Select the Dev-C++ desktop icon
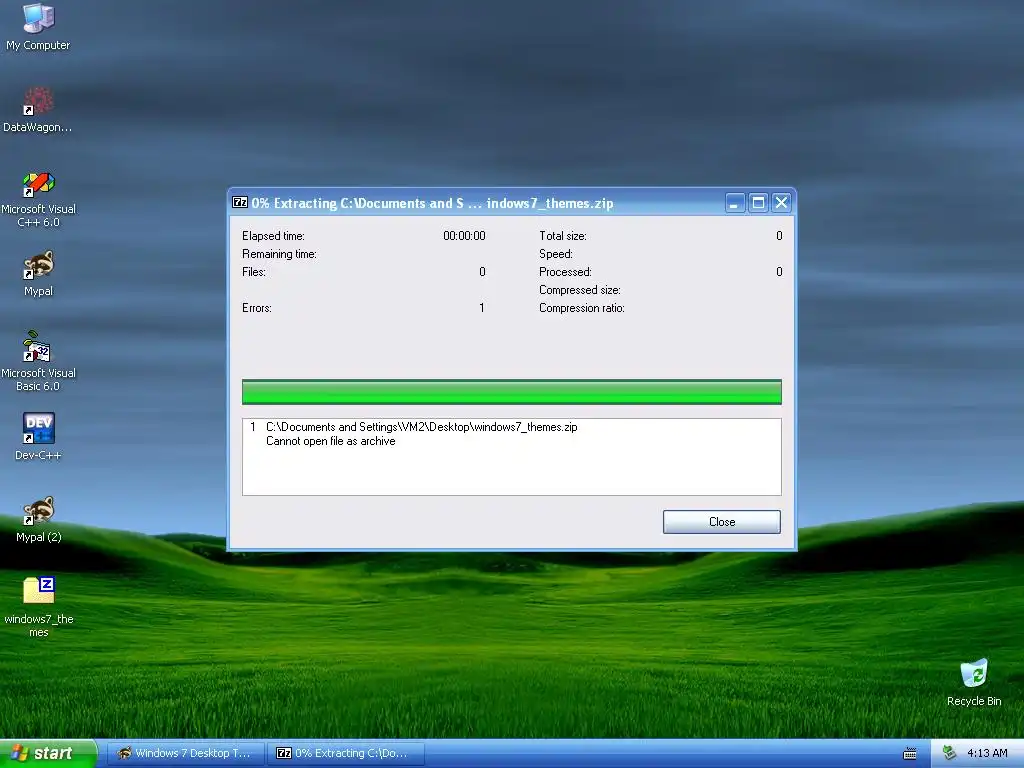Viewport: 1024px width, 768px height. 38,436
